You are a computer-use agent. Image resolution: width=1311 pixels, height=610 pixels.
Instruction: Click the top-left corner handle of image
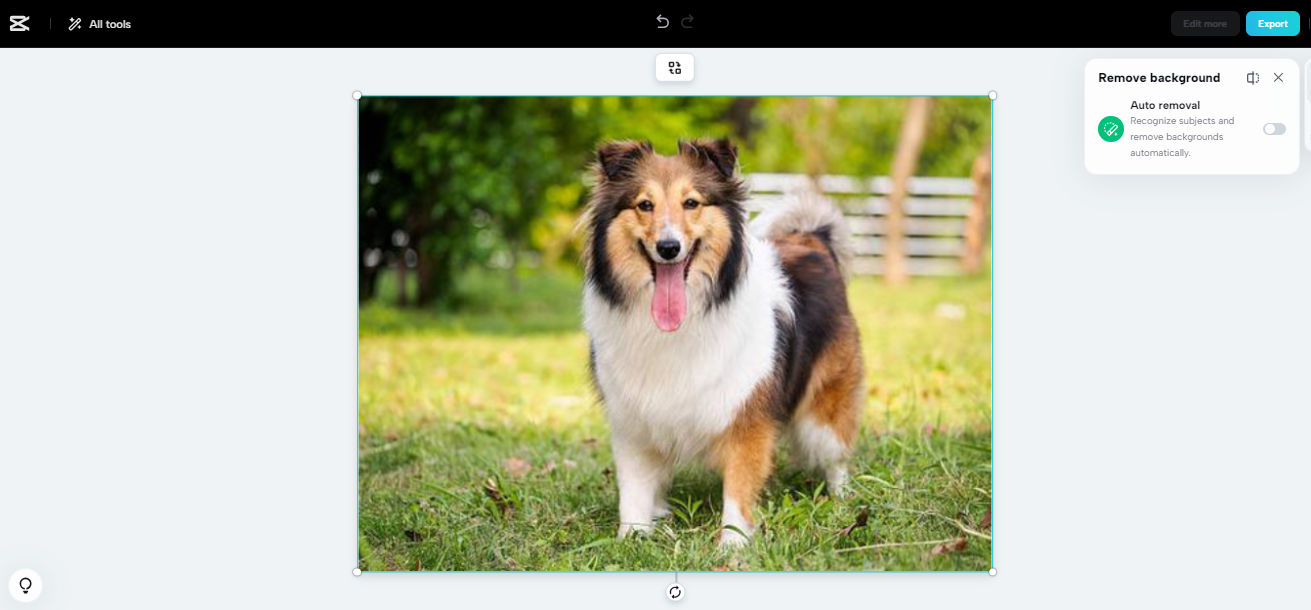tap(358, 96)
